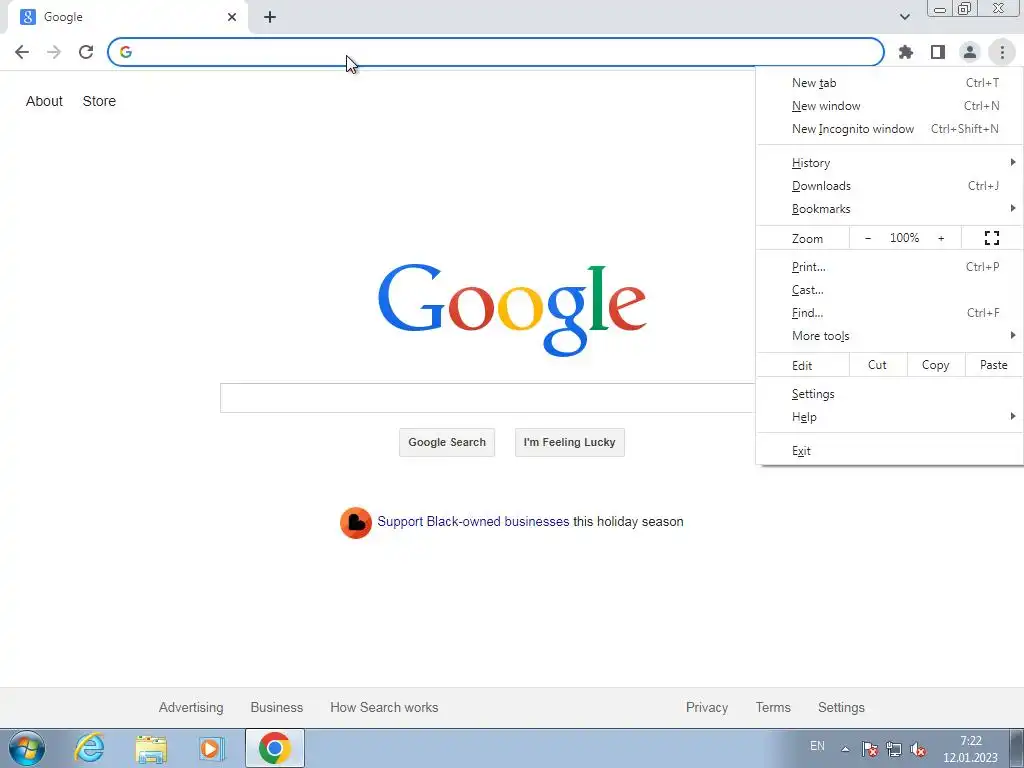
Task: Launch Internet Explorer from taskbar
Action: pos(89,748)
